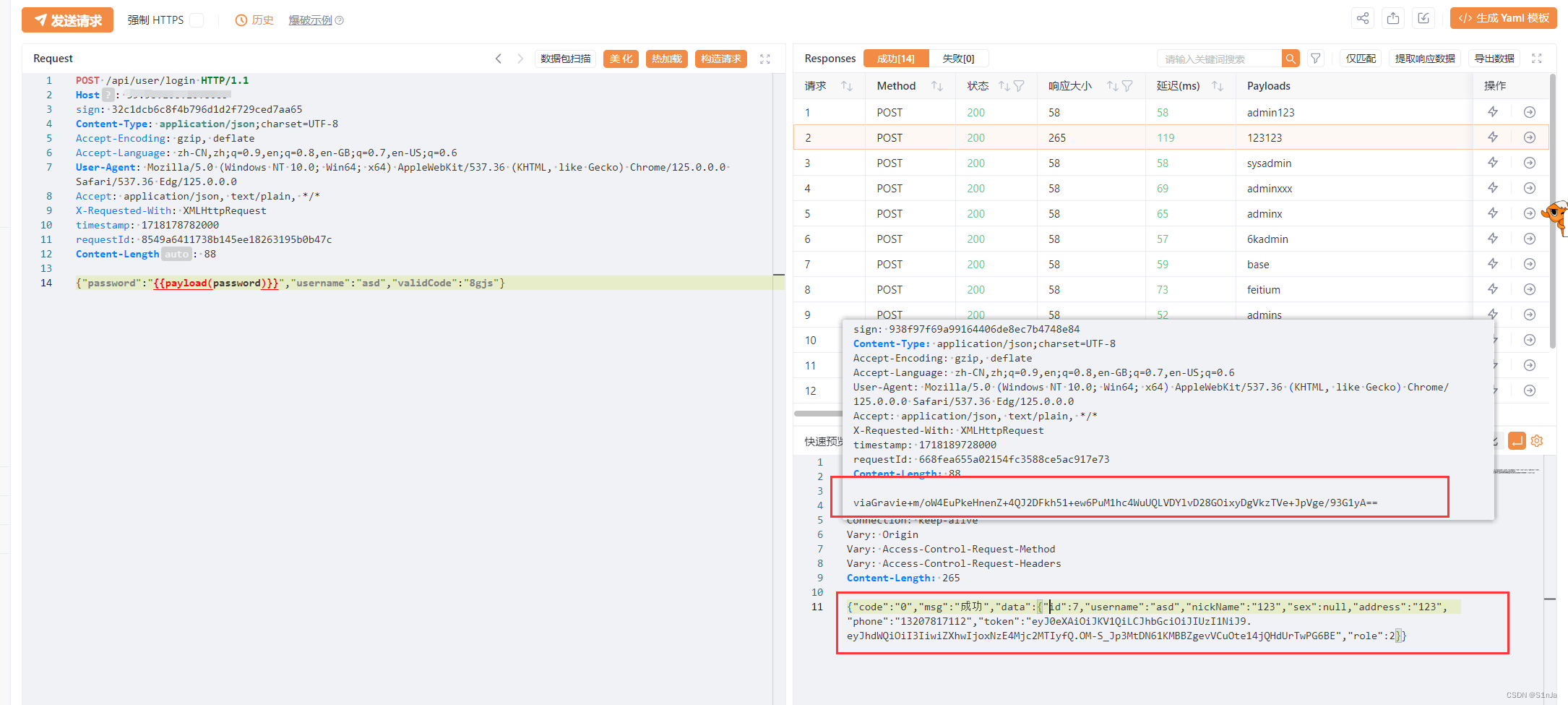The width and height of the screenshot is (1568, 705).
Task: Select the response row with payload 123123
Action: point(1171,137)
